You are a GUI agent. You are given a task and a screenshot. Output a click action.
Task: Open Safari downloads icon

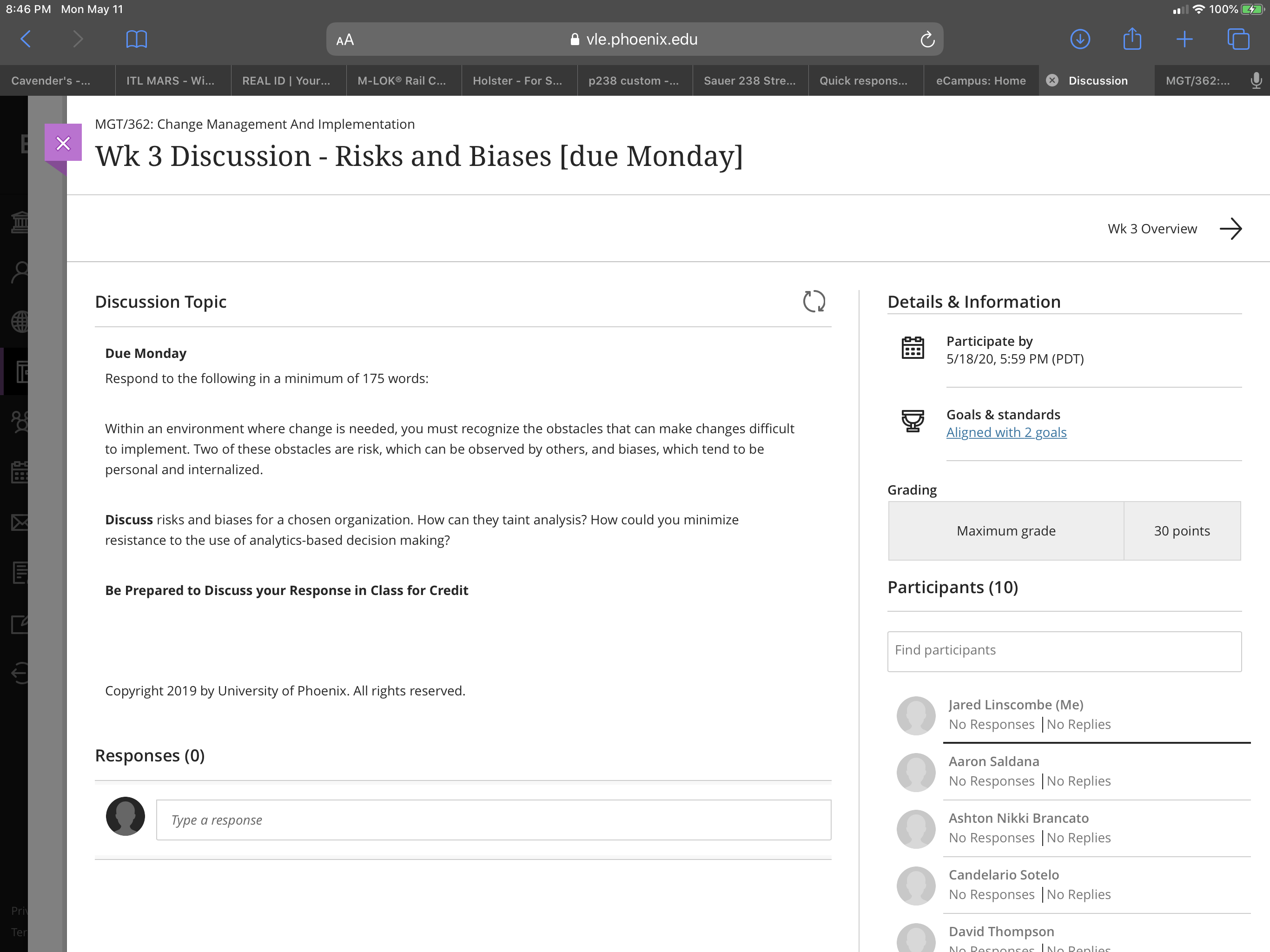pos(1080,39)
